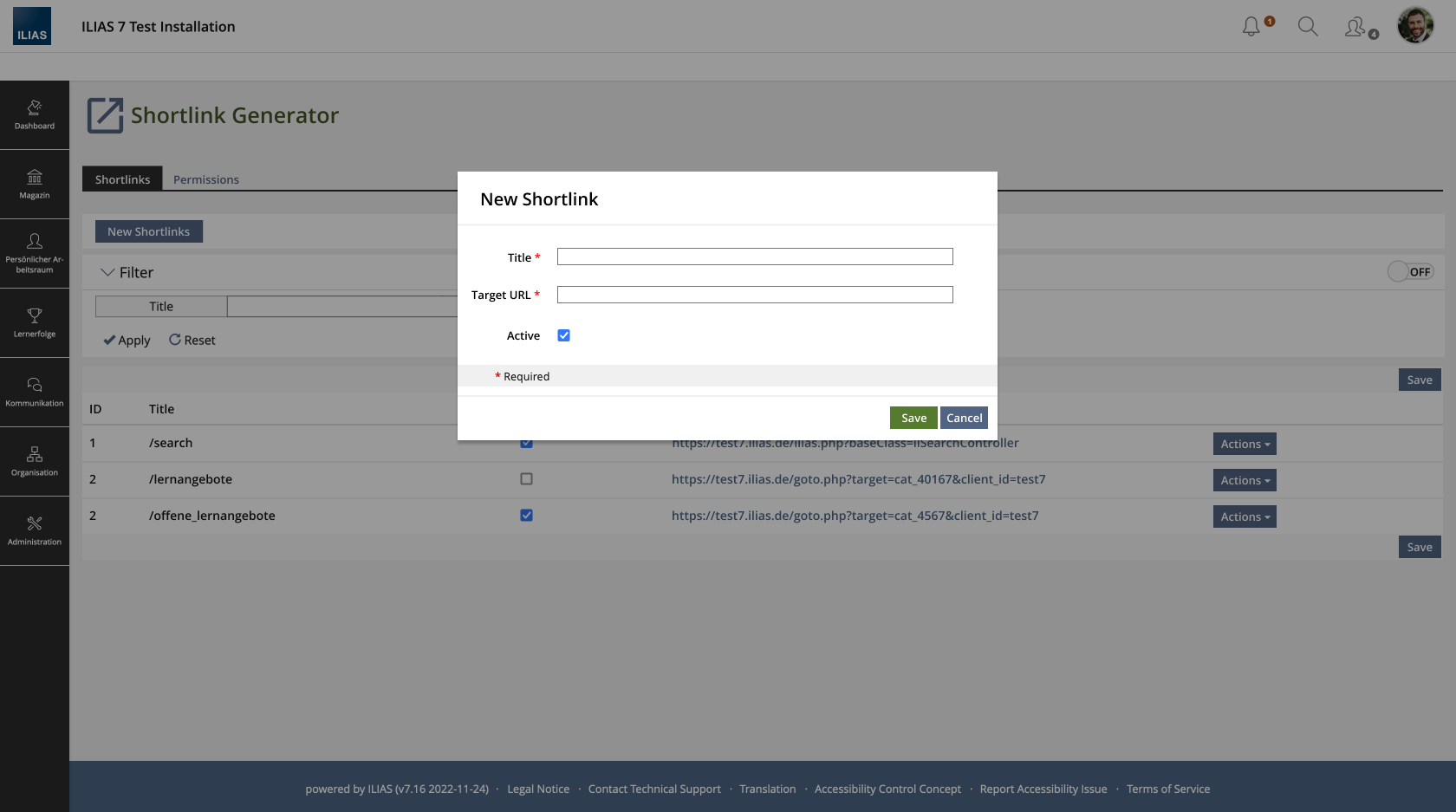Go to Dashboard in sidebar

(35, 114)
